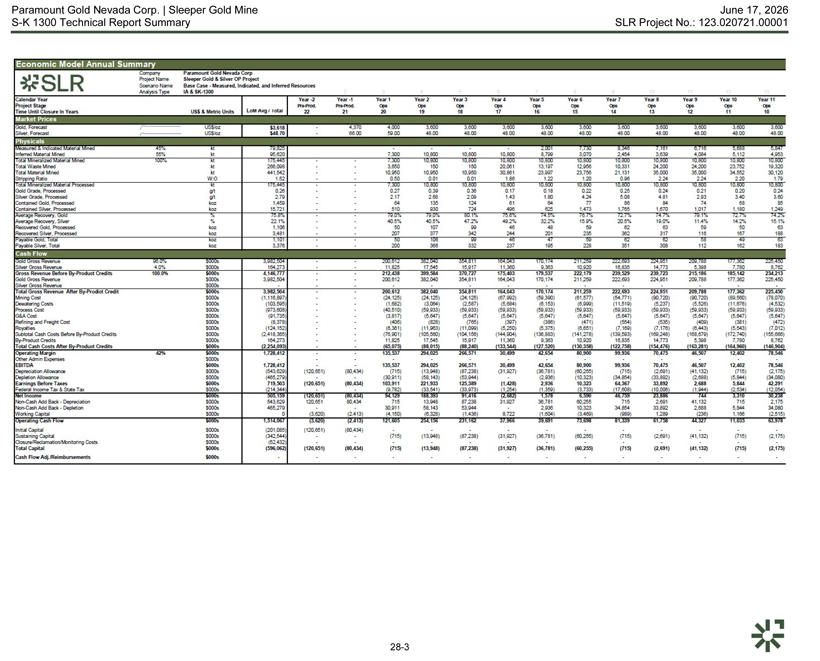Click the 'Year 11' column header
The height and width of the screenshot is (661, 820).
[x=767, y=99]
